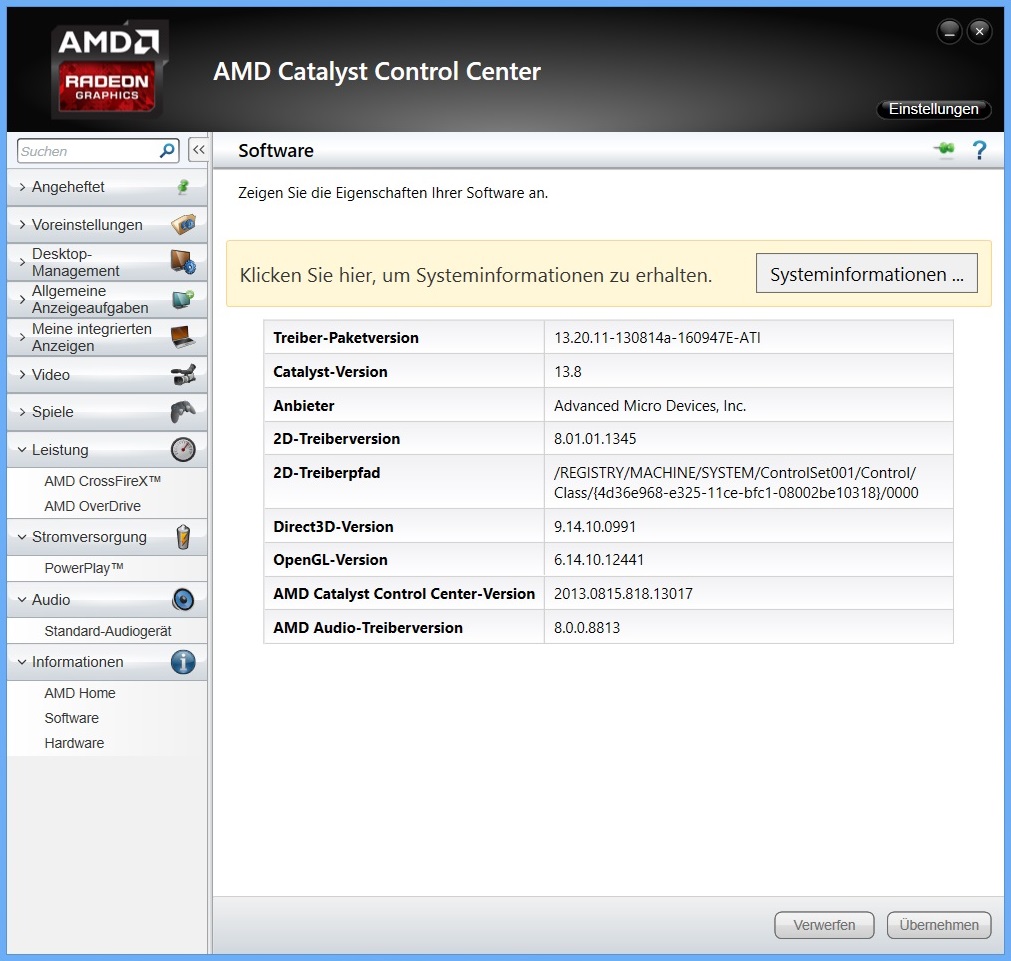Collapse the Leistung section

tap(22, 450)
